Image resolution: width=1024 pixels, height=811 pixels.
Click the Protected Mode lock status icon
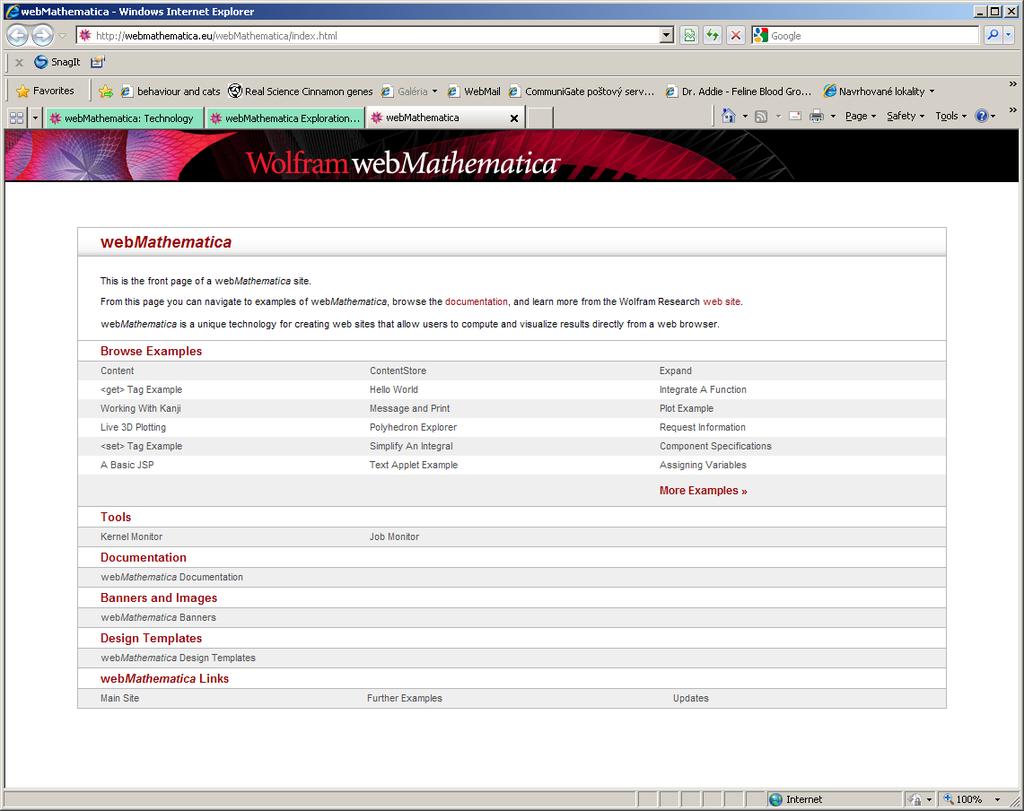(916, 799)
